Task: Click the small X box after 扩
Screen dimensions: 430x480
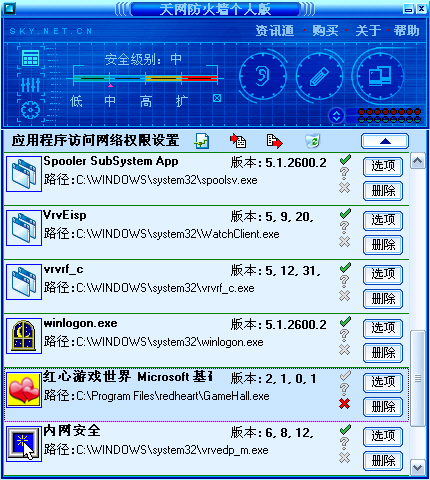Action: coord(217,98)
